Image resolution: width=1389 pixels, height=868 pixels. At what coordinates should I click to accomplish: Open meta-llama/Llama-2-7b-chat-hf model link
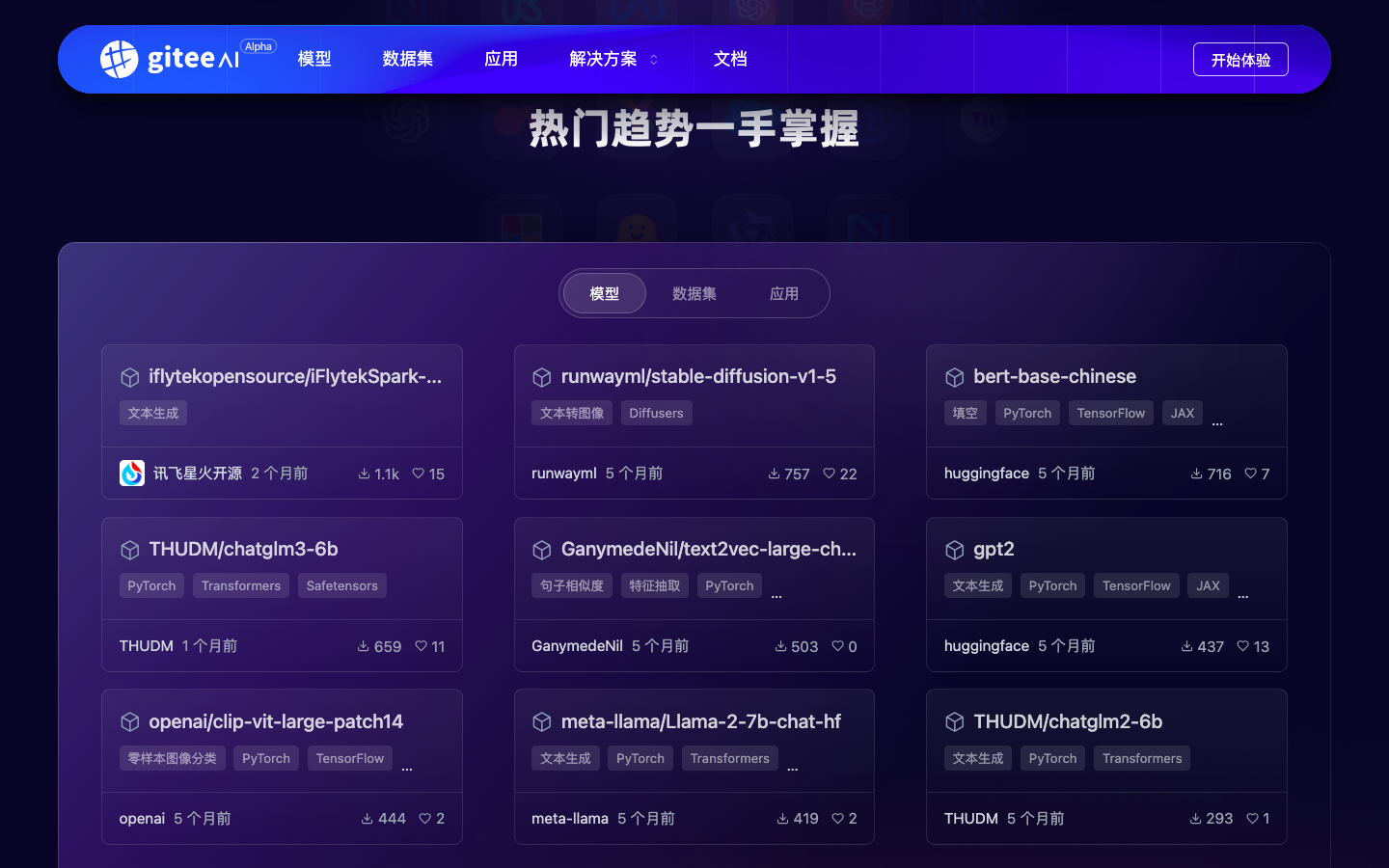pyautogui.click(x=701, y=721)
